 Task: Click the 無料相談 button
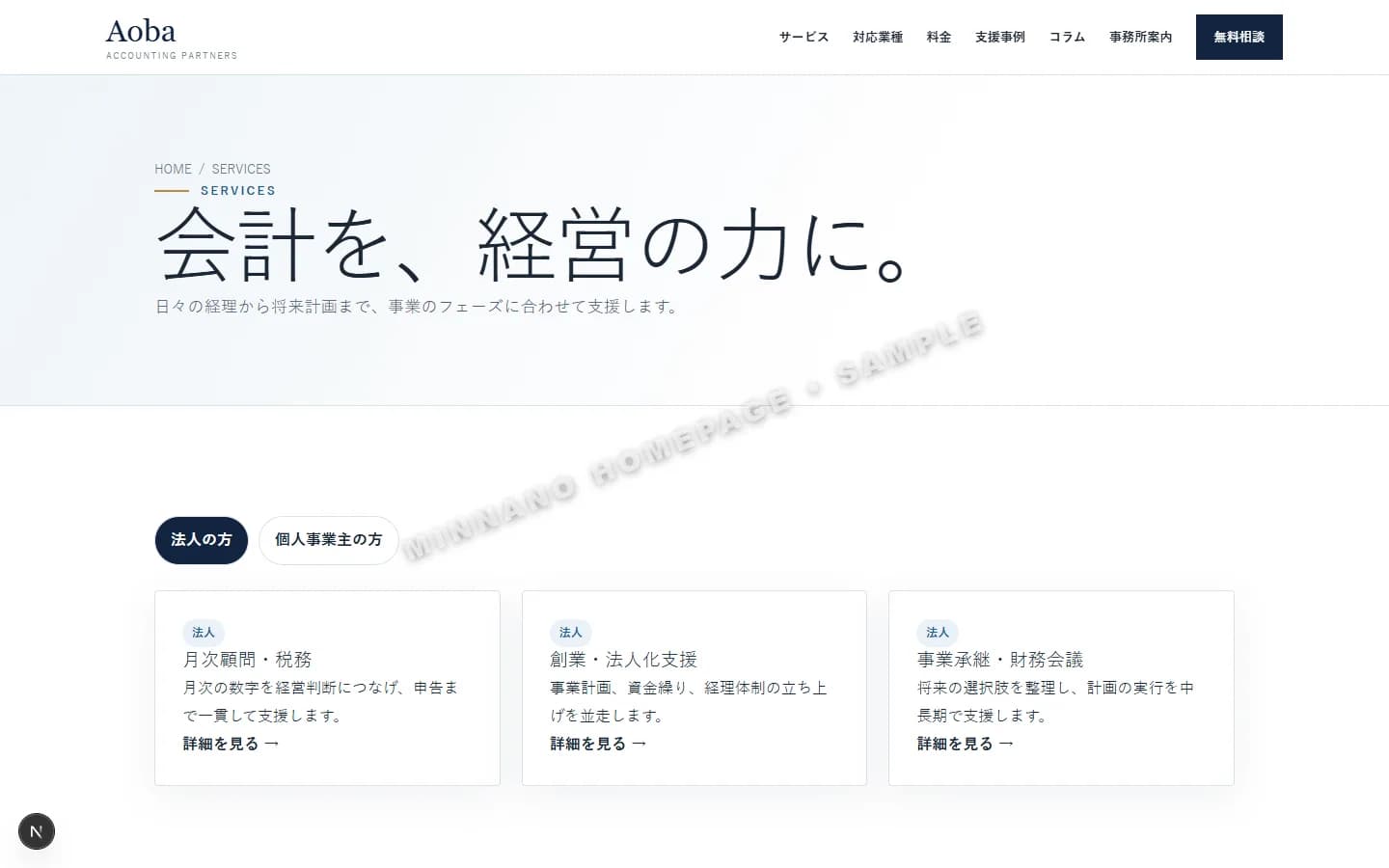(x=1239, y=37)
